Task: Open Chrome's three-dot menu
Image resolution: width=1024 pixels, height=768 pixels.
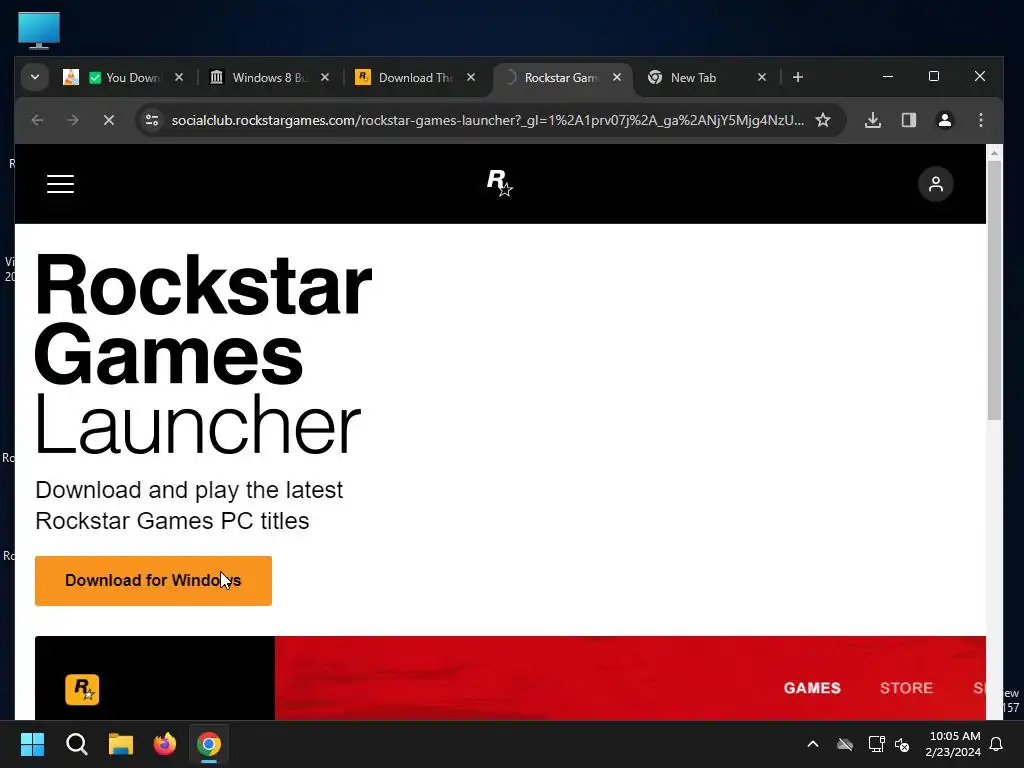Action: (x=980, y=120)
